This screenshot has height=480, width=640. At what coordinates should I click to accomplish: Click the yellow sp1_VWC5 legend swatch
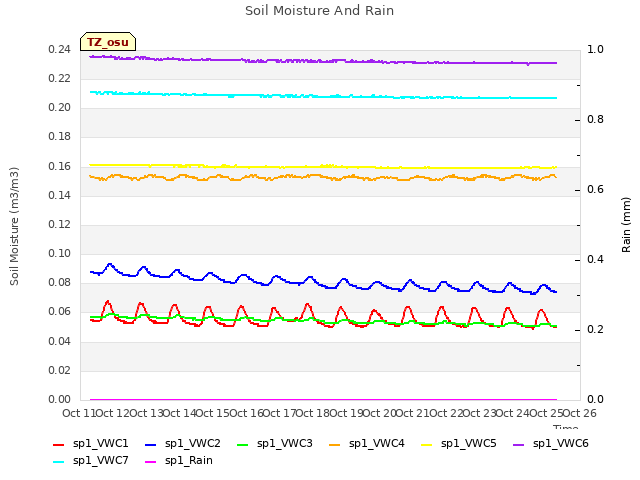point(427,444)
